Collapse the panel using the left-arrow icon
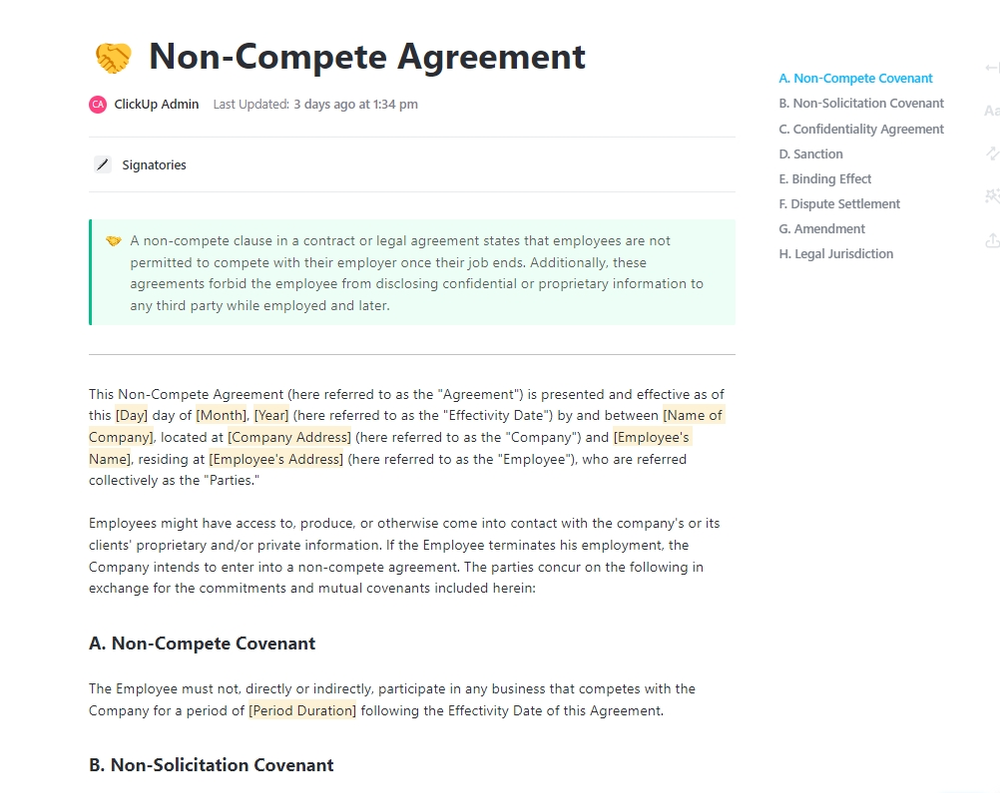The image size is (1000, 793). pos(991,67)
